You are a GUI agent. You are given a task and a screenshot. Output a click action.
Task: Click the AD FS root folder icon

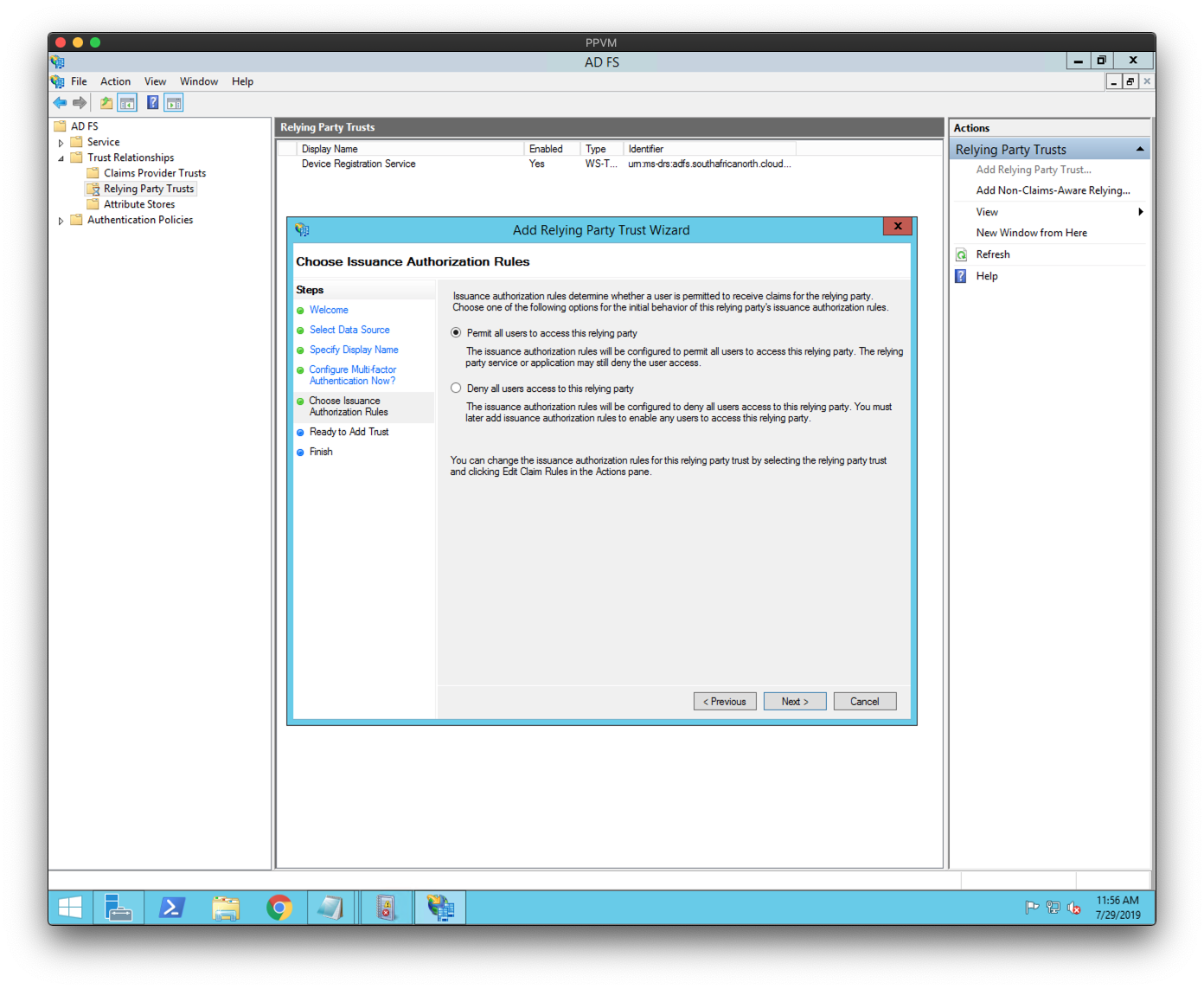pyautogui.click(x=60, y=126)
